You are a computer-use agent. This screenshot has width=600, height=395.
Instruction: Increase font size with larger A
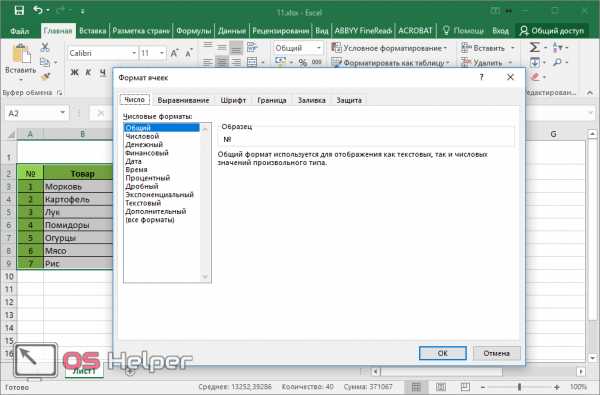coord(174,53)
